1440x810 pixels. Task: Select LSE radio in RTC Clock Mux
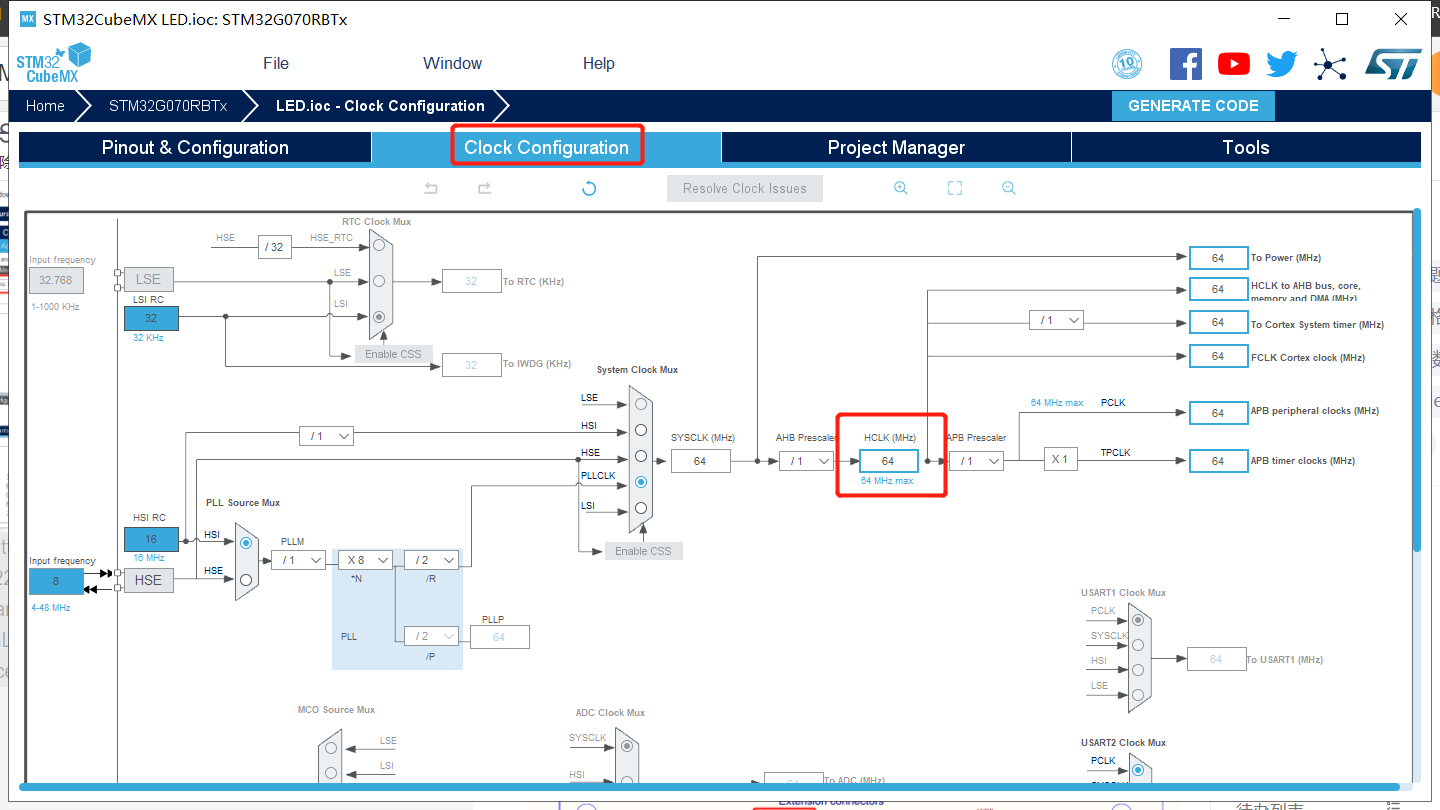pyautogui.click(x=379, y=280)
